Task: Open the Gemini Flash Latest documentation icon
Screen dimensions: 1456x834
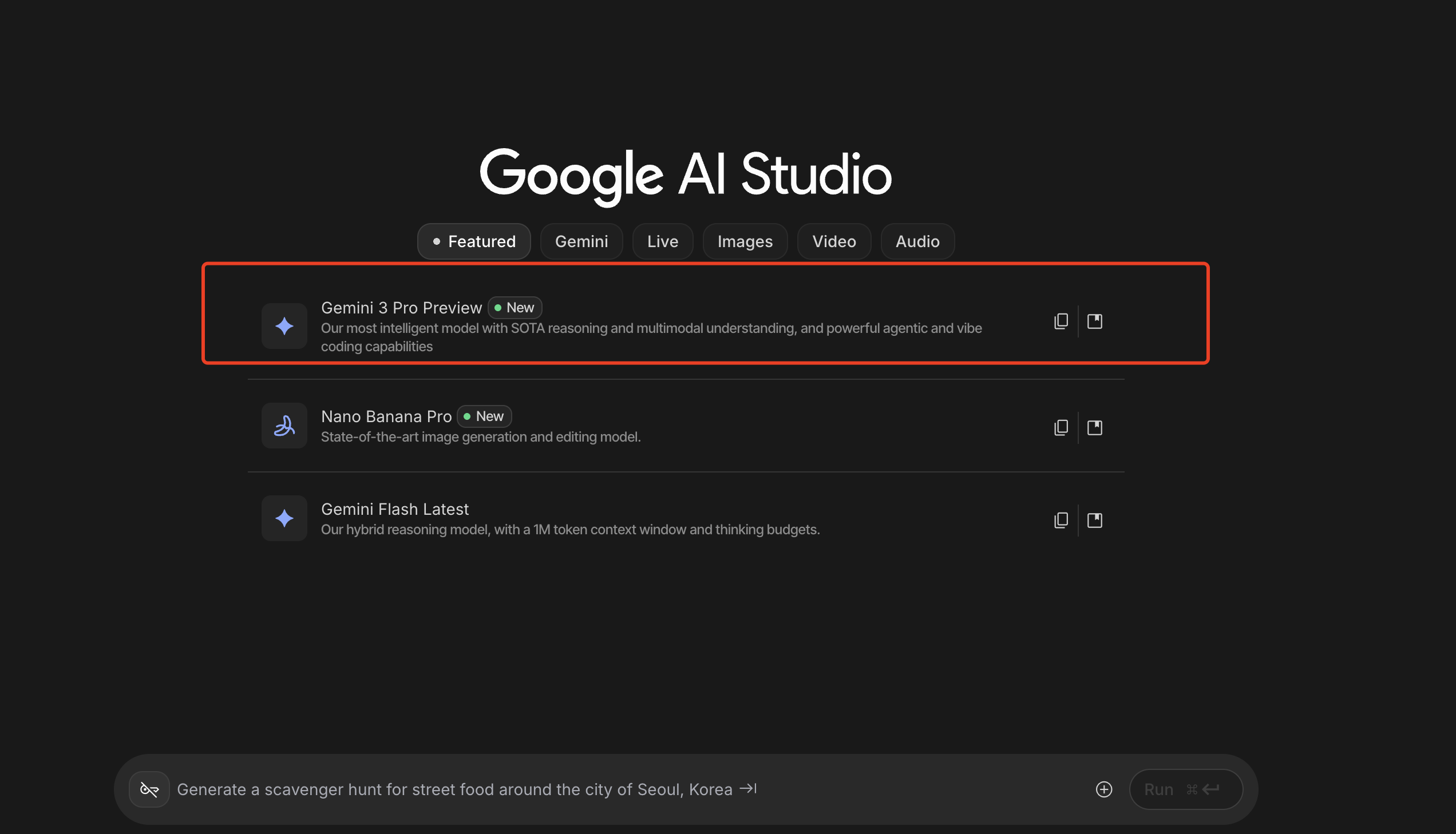Action: tap(1094, 520)
